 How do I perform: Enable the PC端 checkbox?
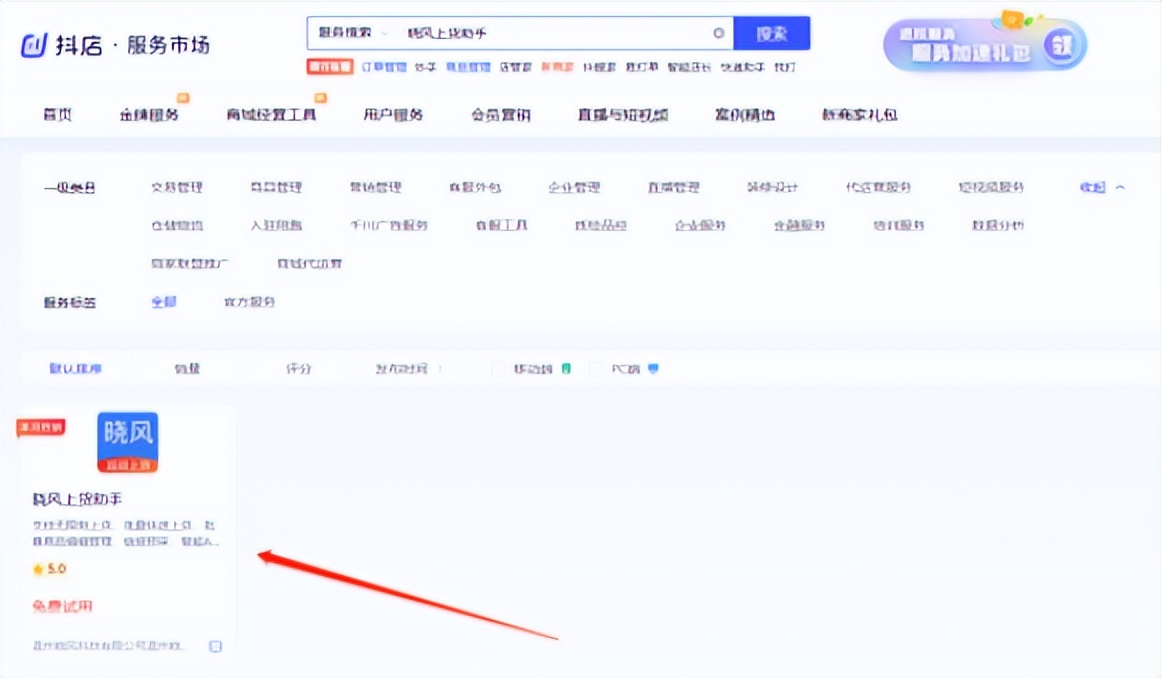(594, 368)
